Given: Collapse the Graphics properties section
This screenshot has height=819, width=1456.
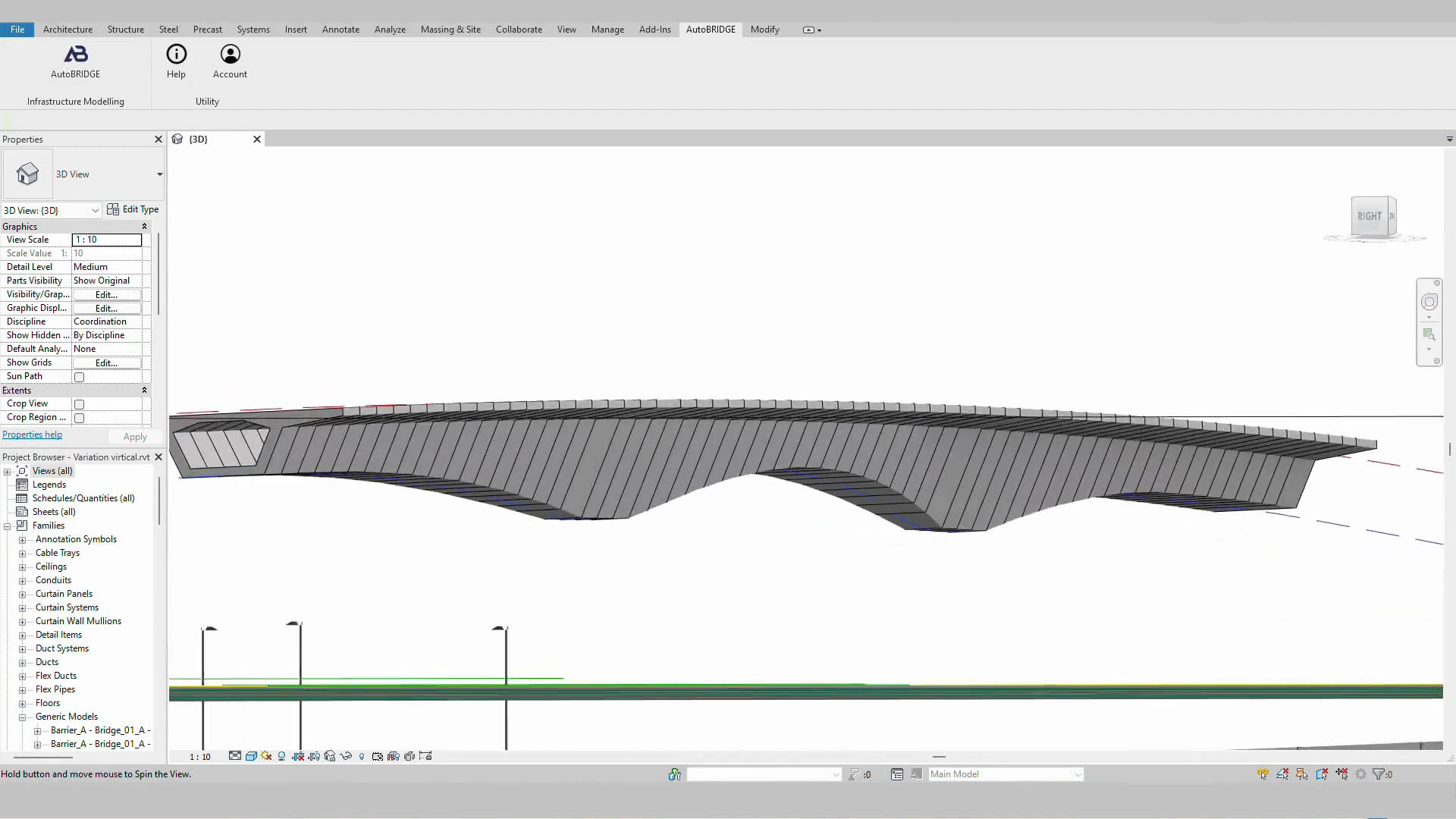Looking at the screenshot, I should tap(144, 227).
